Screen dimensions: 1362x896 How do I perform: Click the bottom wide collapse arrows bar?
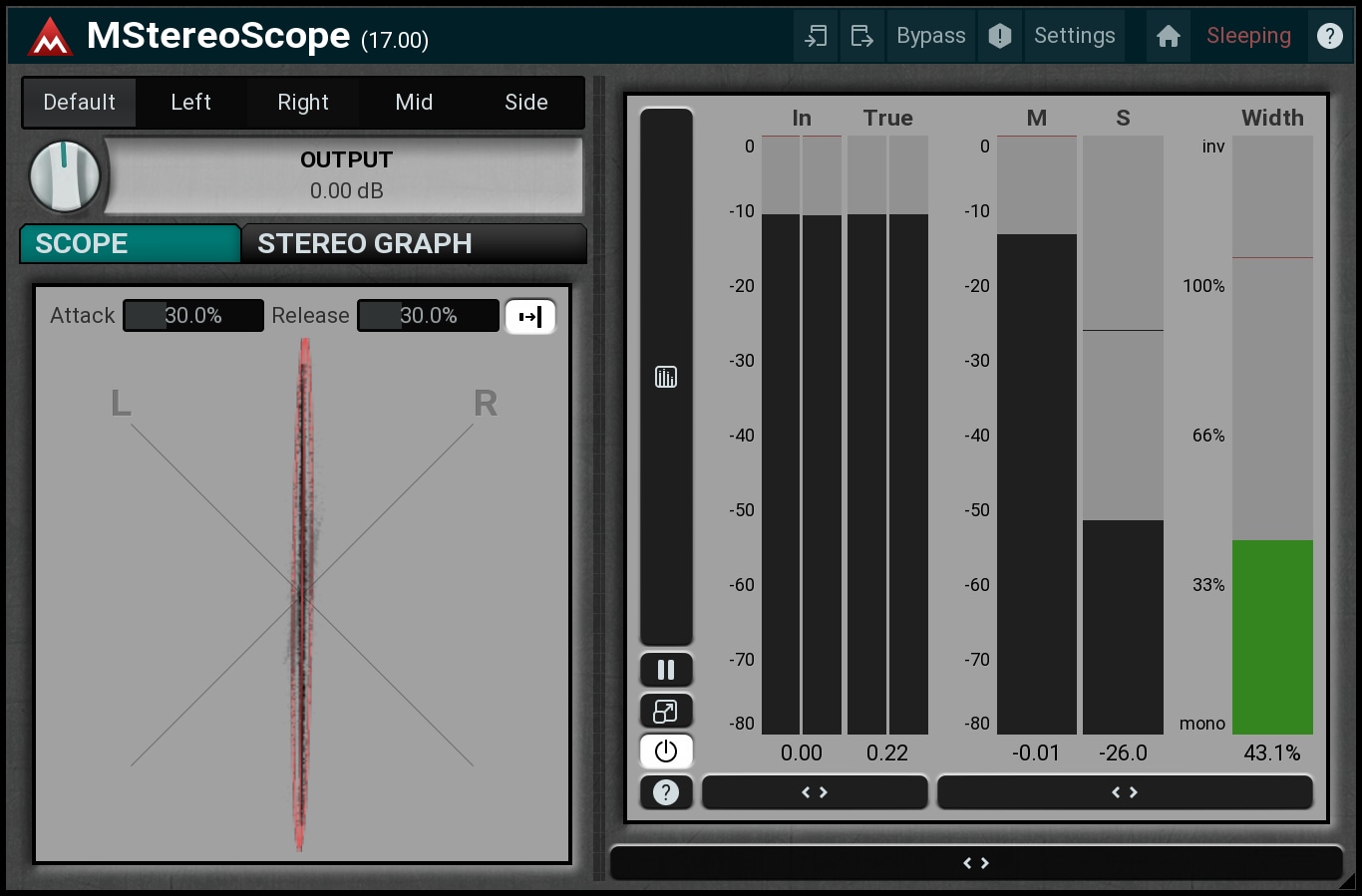point(976,863)
